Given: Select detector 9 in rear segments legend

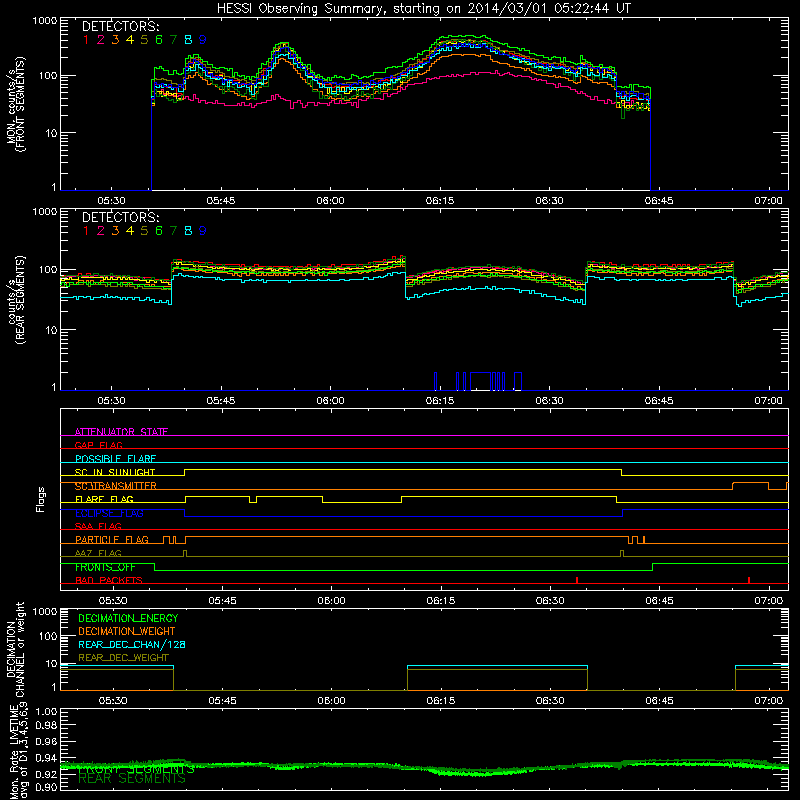Looking at the screenshot, I should coord(203,231).
